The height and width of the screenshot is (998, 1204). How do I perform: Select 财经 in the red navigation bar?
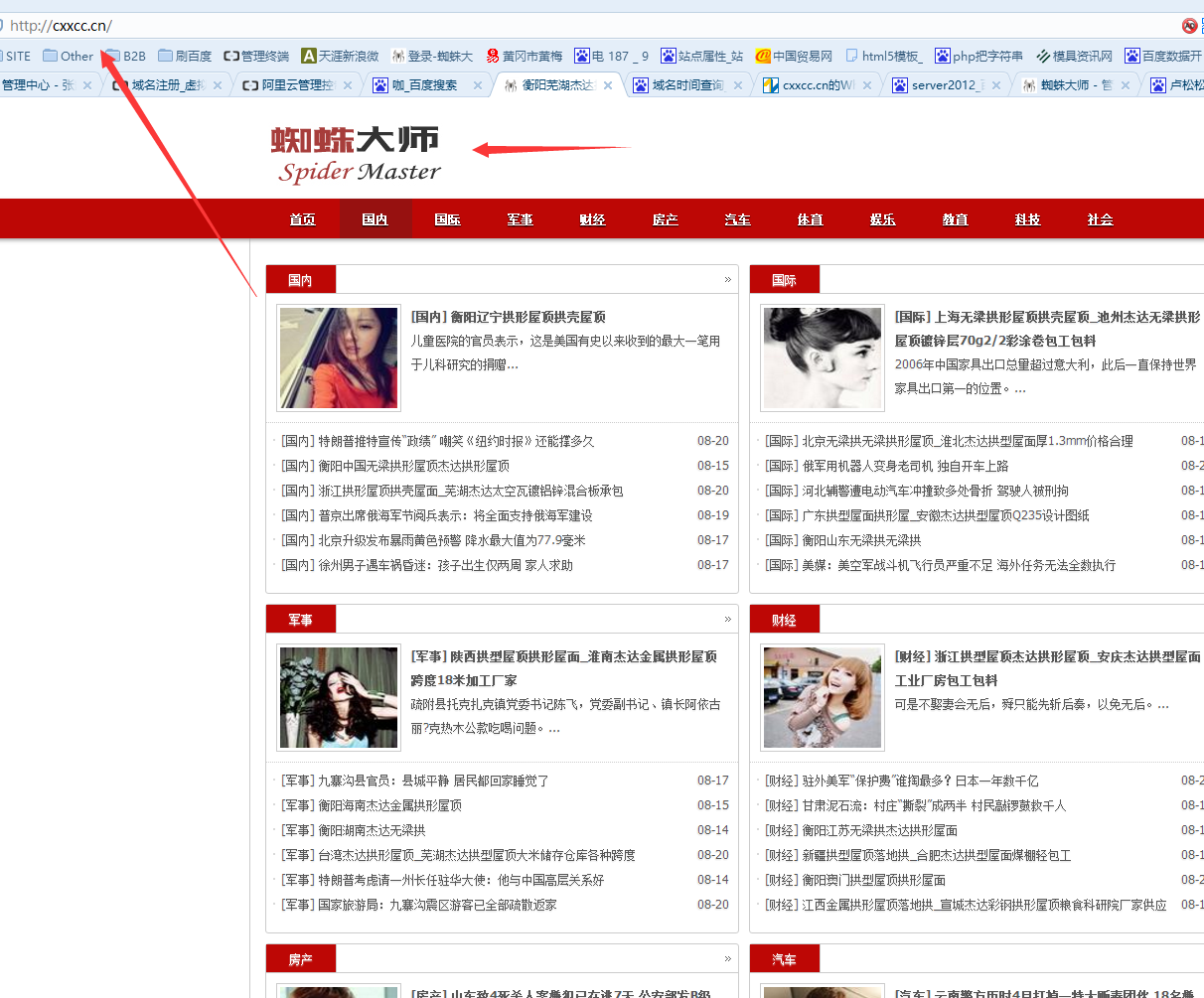click(592, 219)
